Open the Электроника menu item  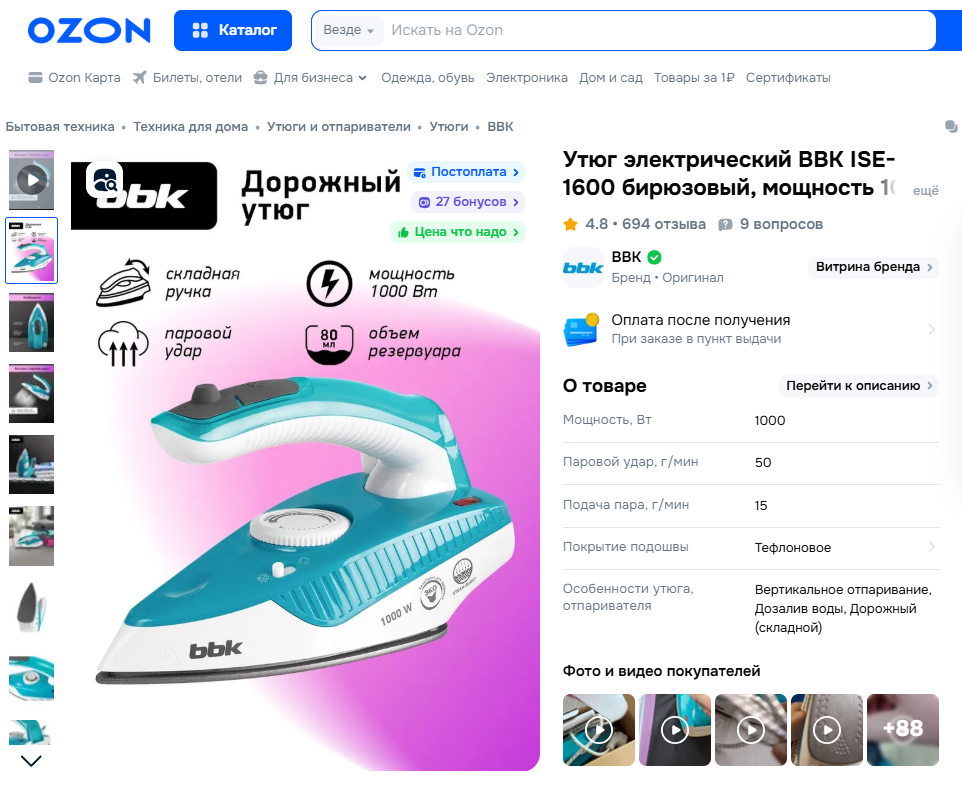point(526,78)
